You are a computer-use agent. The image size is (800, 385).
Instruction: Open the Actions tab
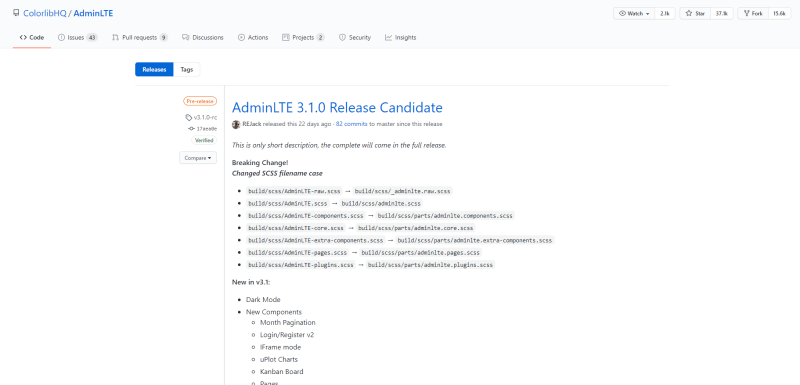(253, 38)
